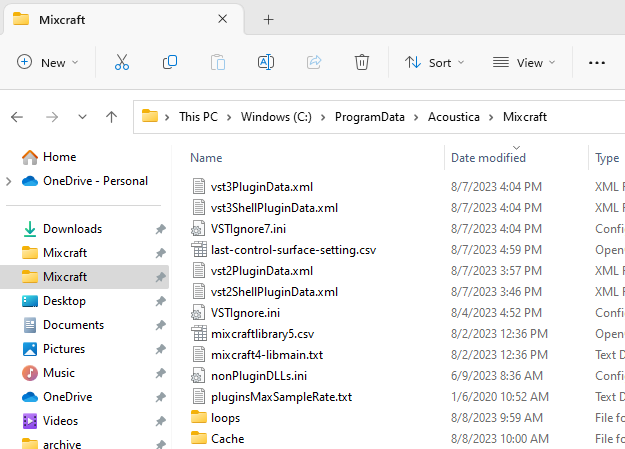The width and height of the screenshot is (625, 449).
Task: Select Music in navigation pane
Action: click(59, 373)
